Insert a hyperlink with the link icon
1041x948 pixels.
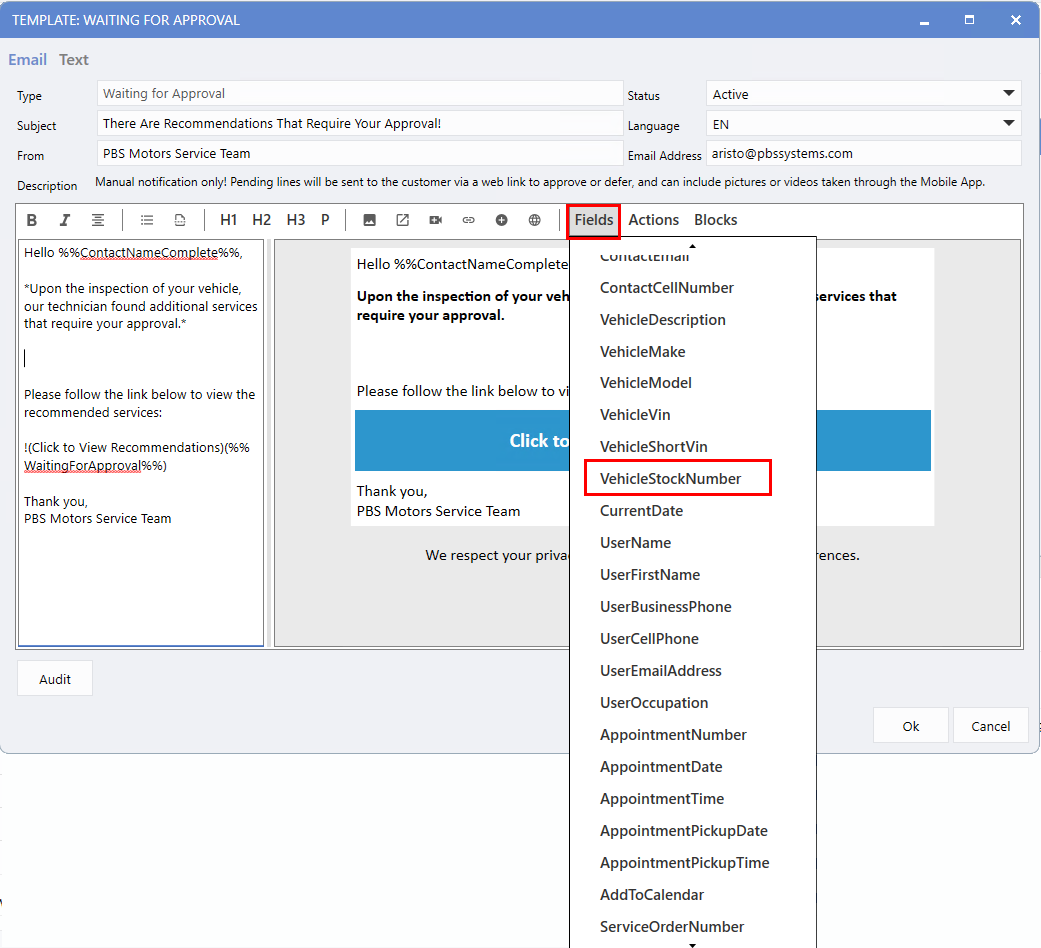[468, 220]
